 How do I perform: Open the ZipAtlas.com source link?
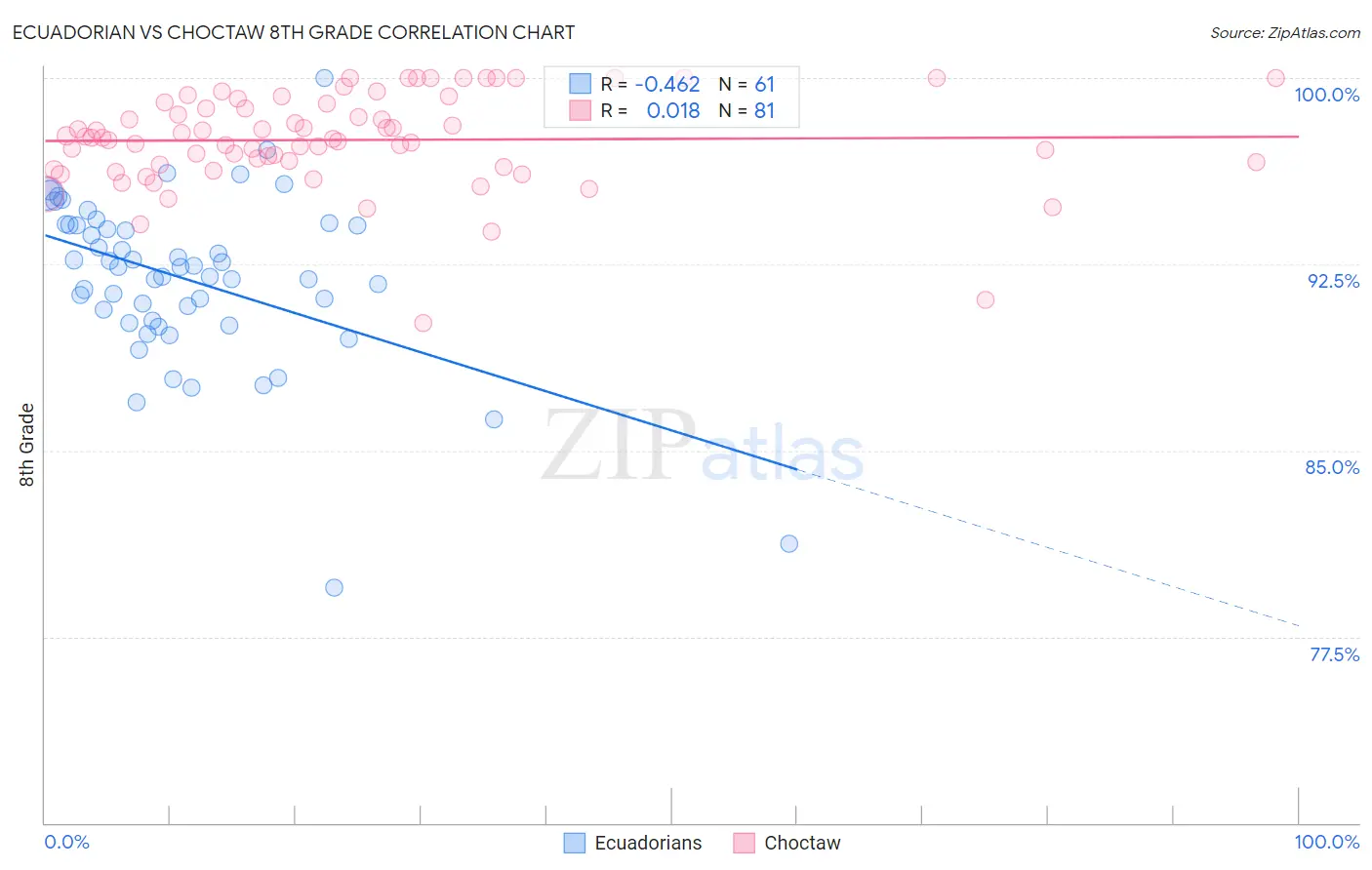pyautogui.click(x=1285, y=32)
